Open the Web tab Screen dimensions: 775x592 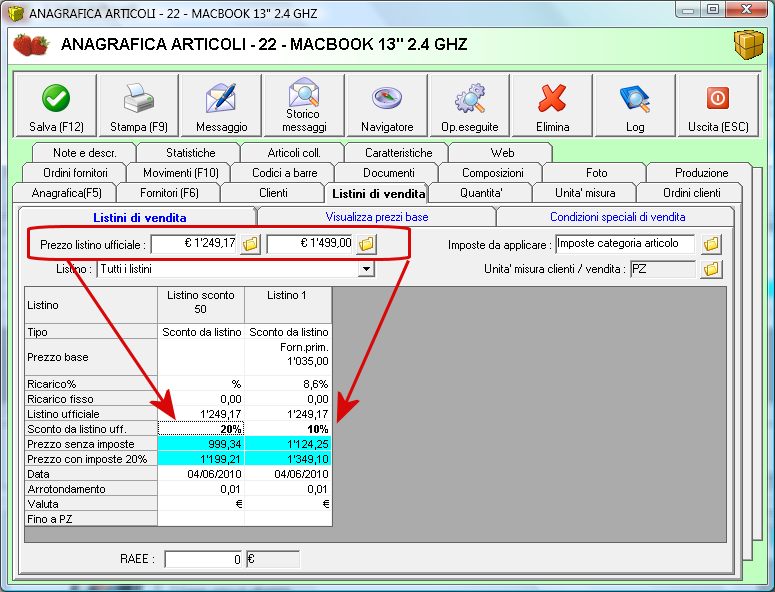[x=502, y=153]
